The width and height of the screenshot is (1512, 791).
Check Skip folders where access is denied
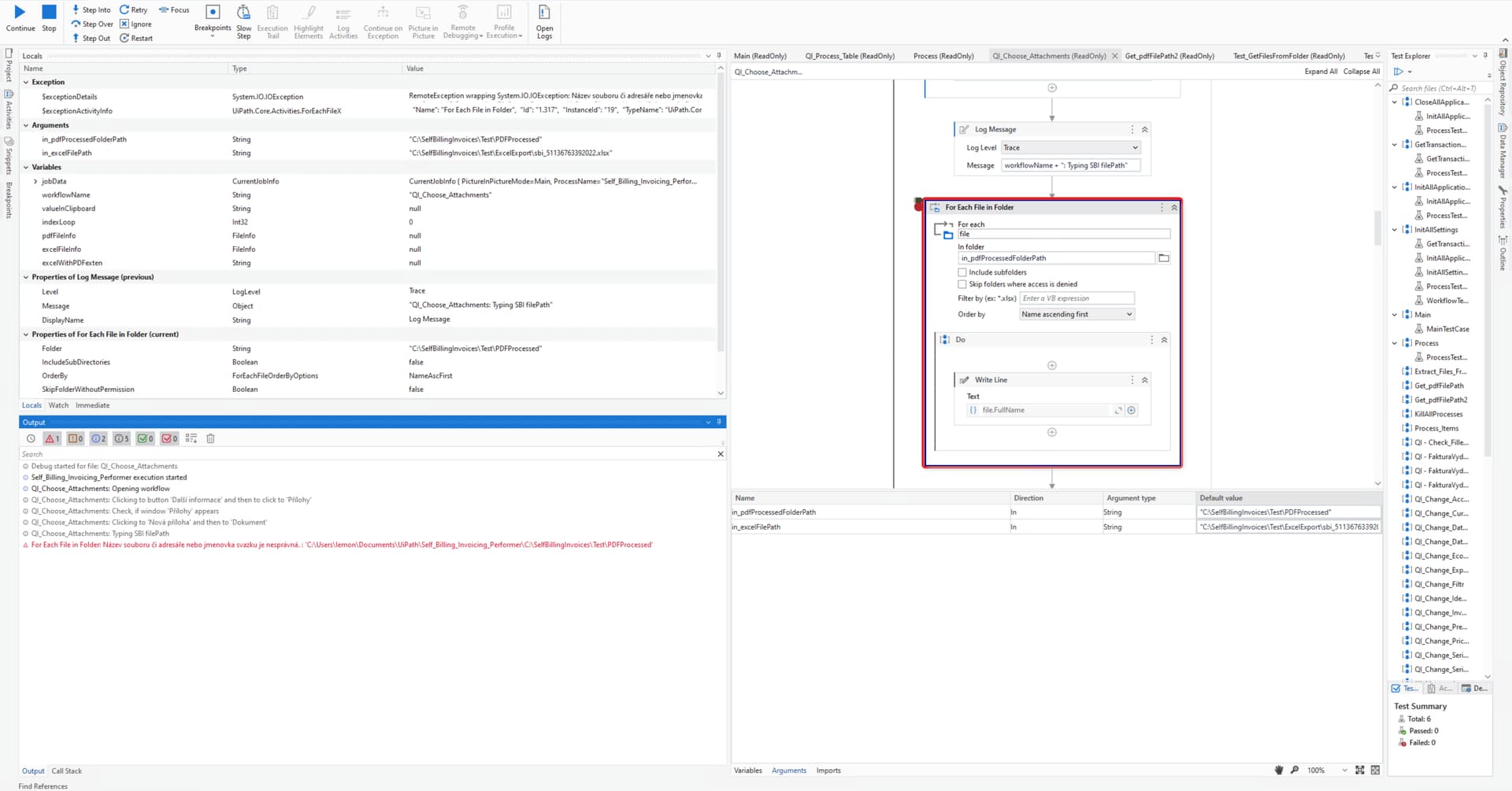962,284
